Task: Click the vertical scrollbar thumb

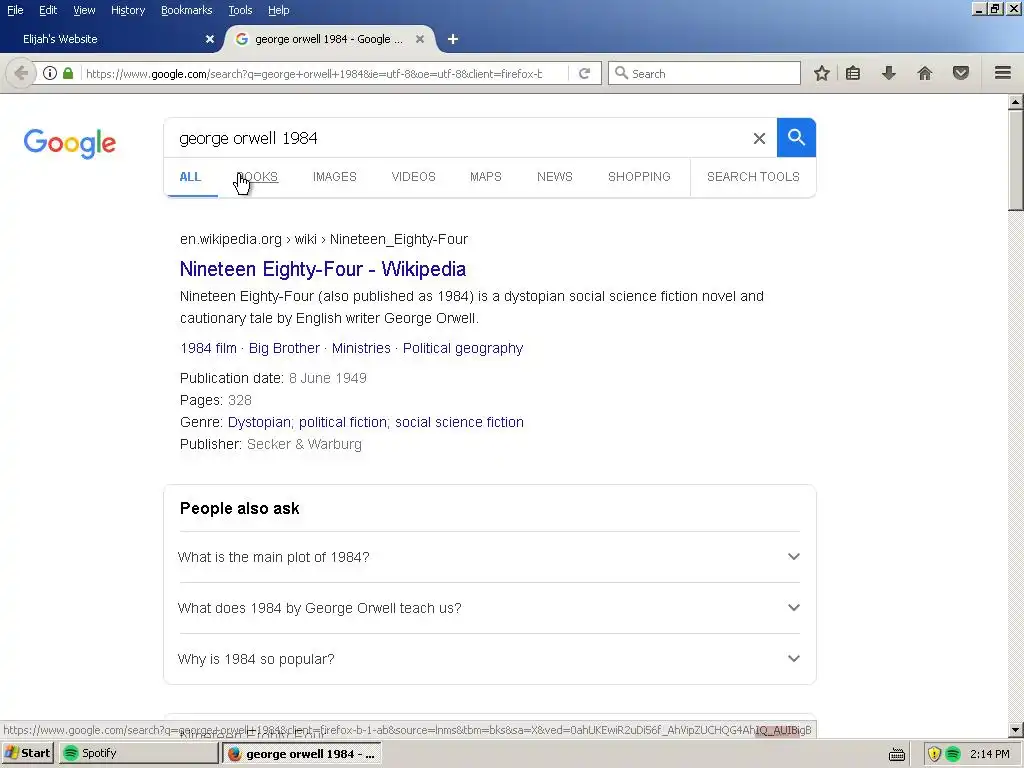Action: 1016,160
